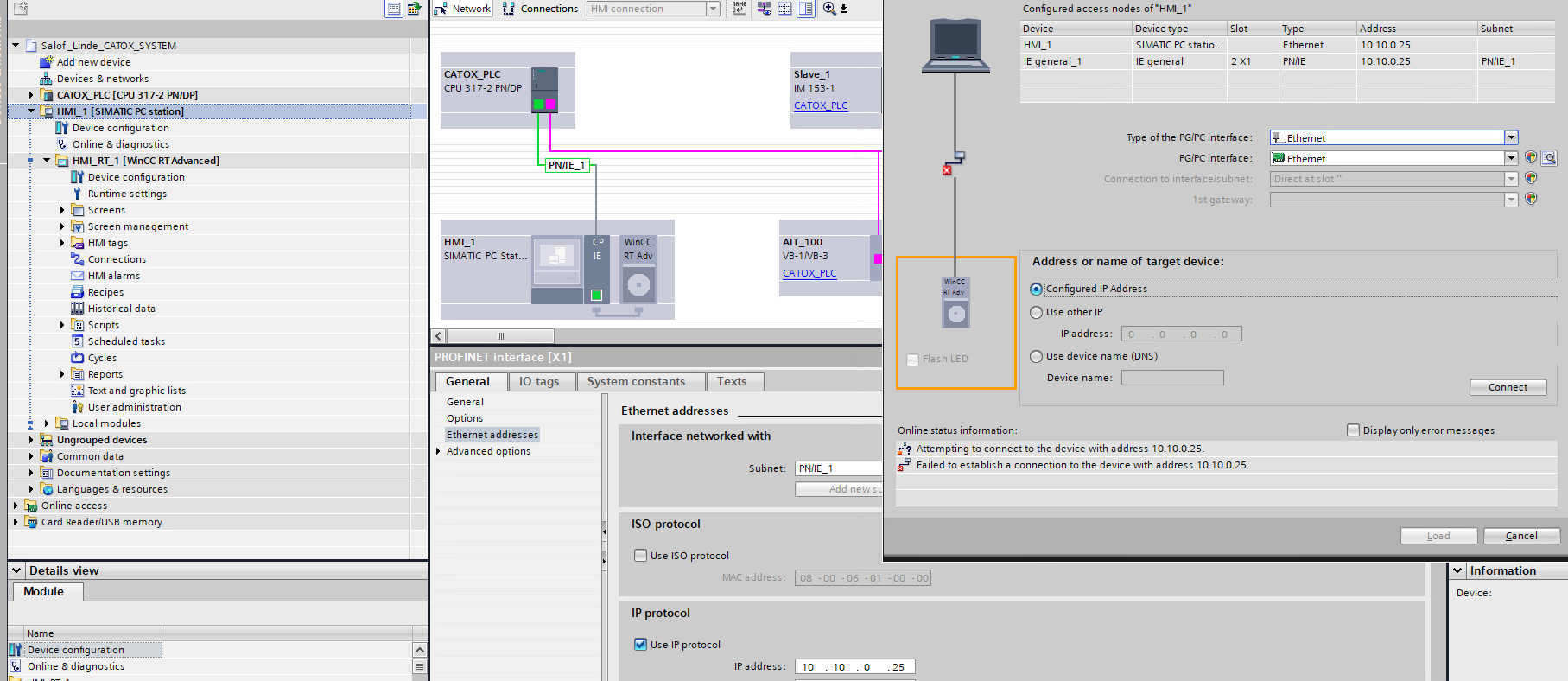Click the shield icon beside PG/PC interface

point(1531,158)
